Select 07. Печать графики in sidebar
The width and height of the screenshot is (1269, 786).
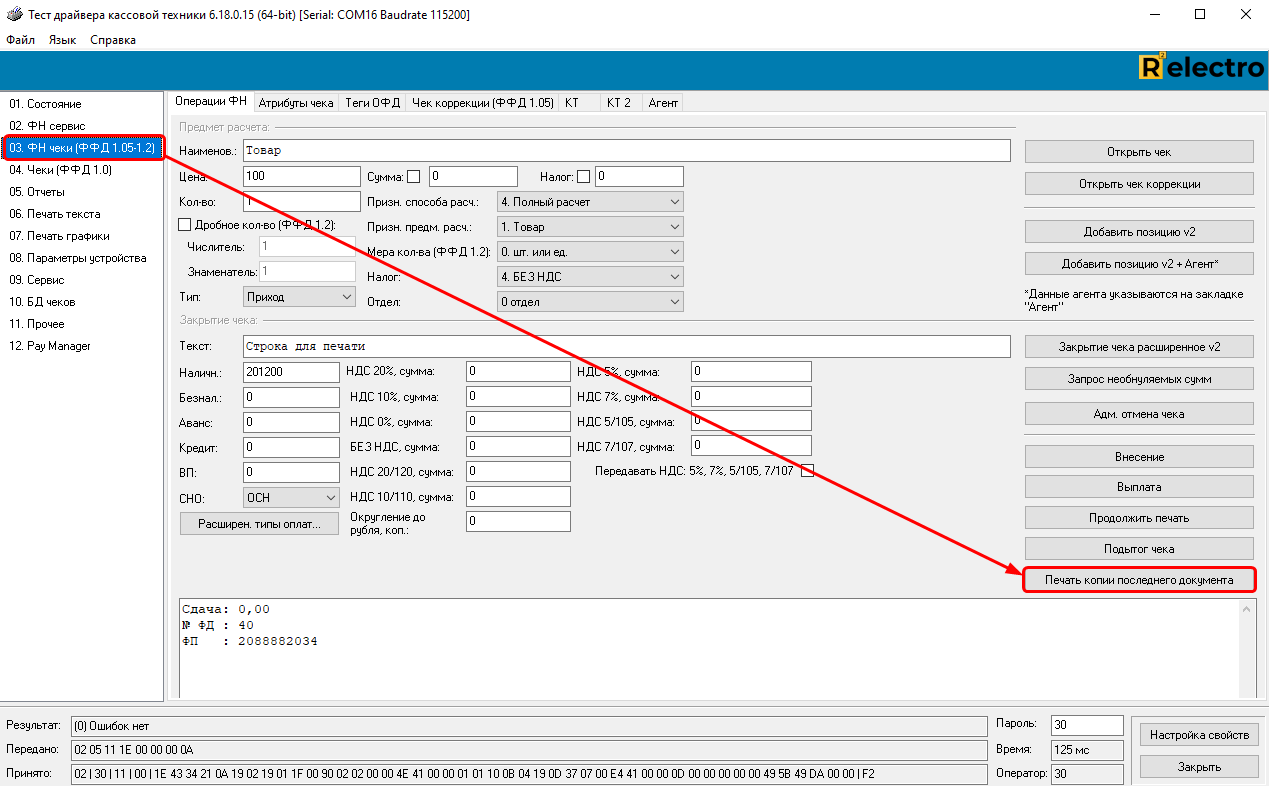click(x=59, y=236)
